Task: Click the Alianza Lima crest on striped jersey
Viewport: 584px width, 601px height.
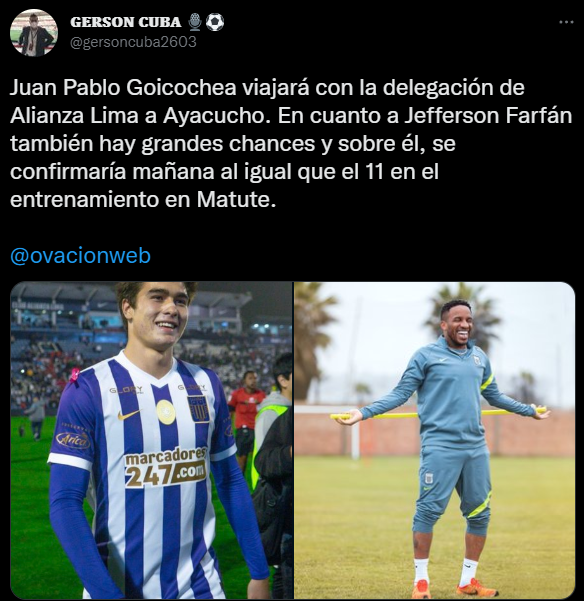Action: pyautogui.click(x=198, y=409)
